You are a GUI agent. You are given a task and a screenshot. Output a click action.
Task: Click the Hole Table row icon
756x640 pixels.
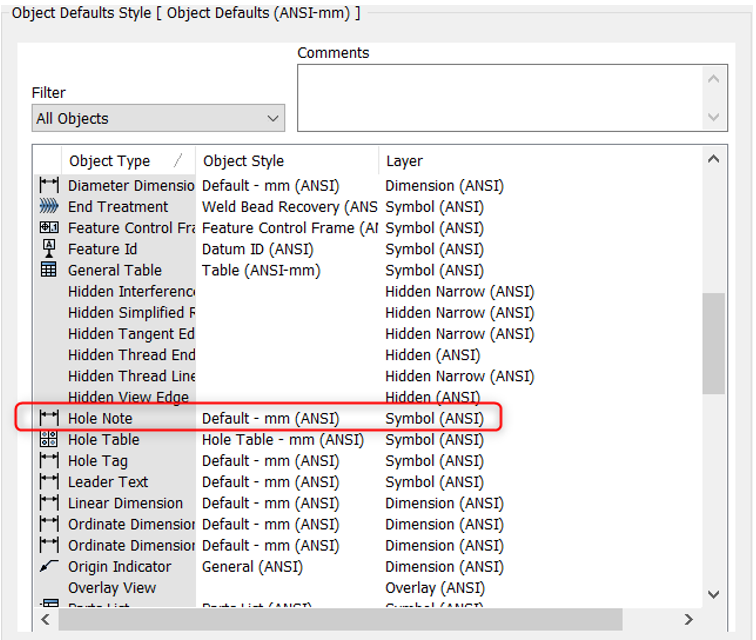coord(49,439)
